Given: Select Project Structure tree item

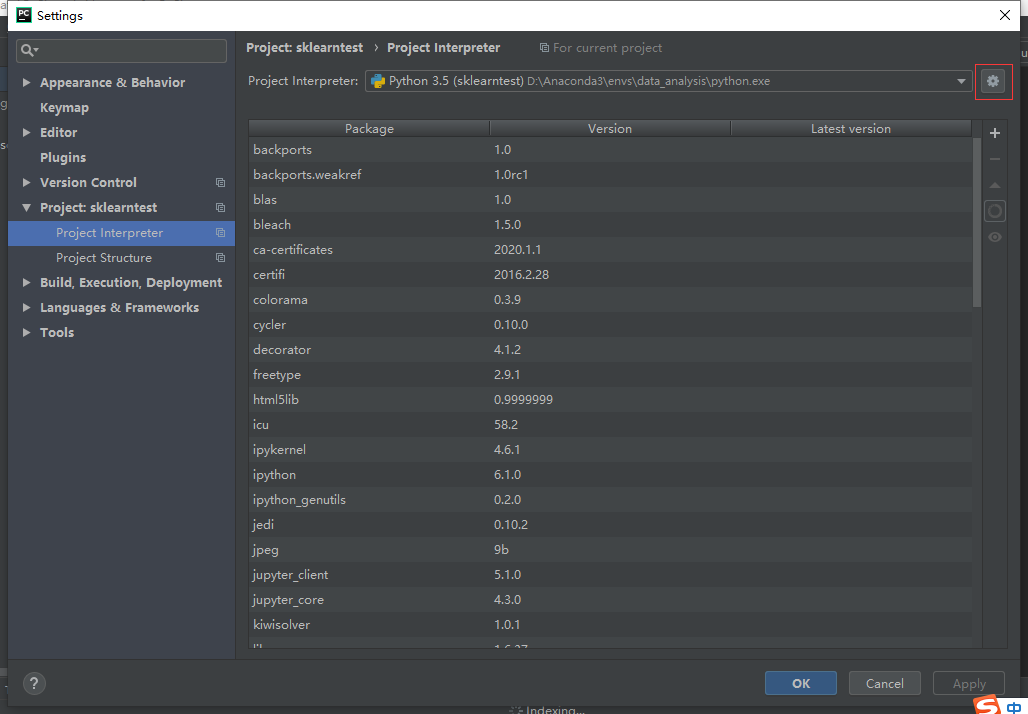Looking at the screenshot, I should 121,258.
